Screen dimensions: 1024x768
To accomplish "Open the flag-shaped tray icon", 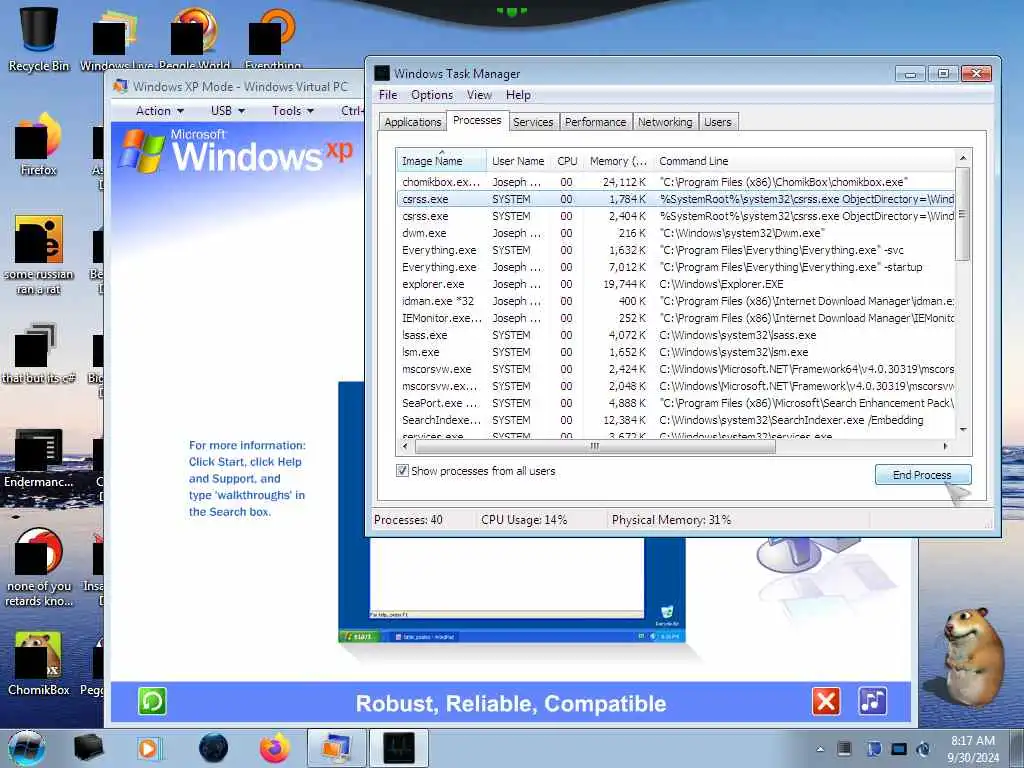I will coord(874,749).
